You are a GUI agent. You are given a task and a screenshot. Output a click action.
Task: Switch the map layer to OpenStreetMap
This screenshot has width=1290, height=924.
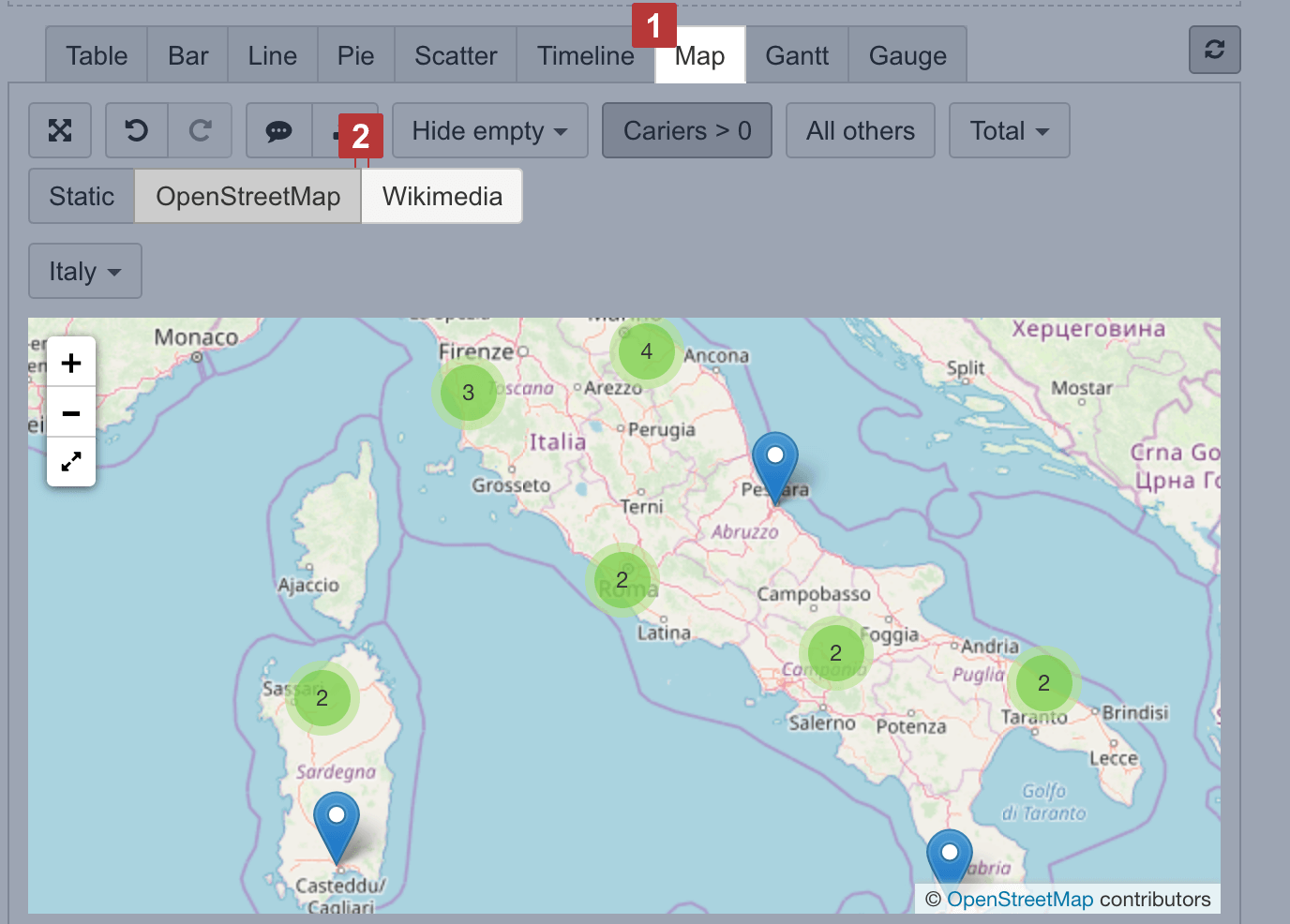247,196
